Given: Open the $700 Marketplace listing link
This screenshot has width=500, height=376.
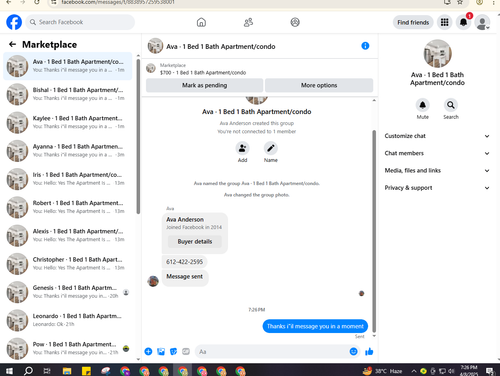Looking at the screenshot, I should pos(203,73).
